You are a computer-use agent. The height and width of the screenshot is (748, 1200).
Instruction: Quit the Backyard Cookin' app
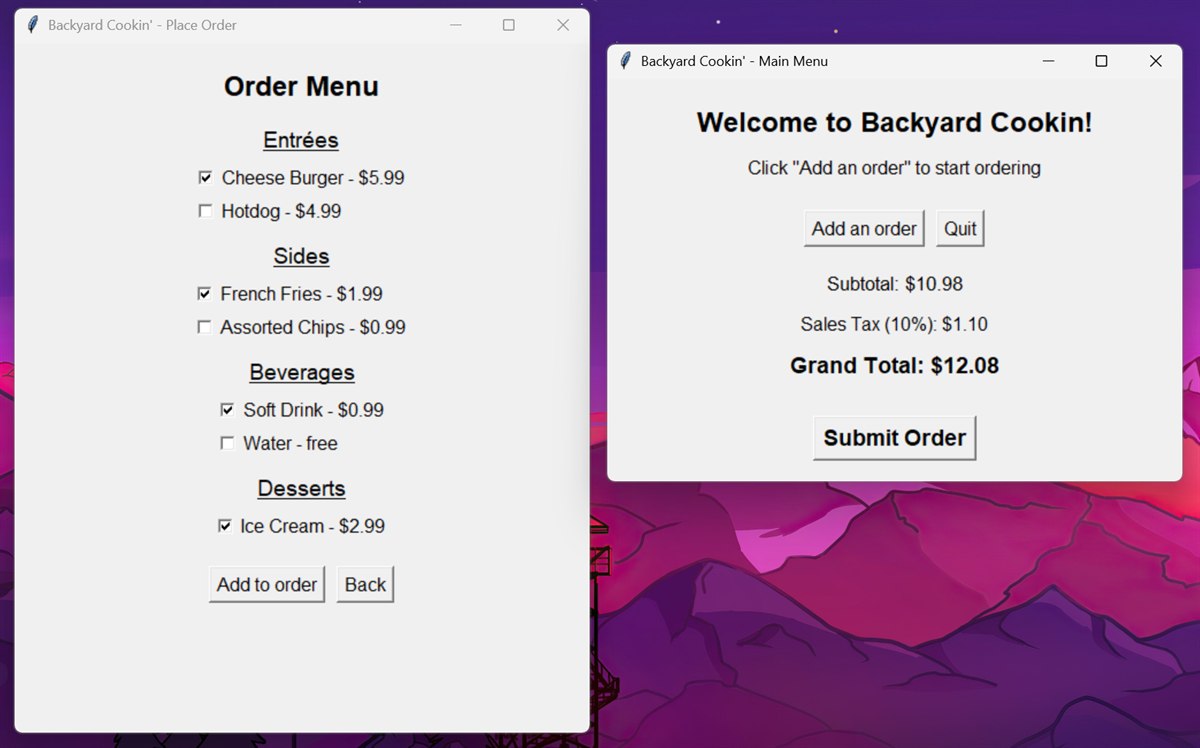[x=960, y=229]
